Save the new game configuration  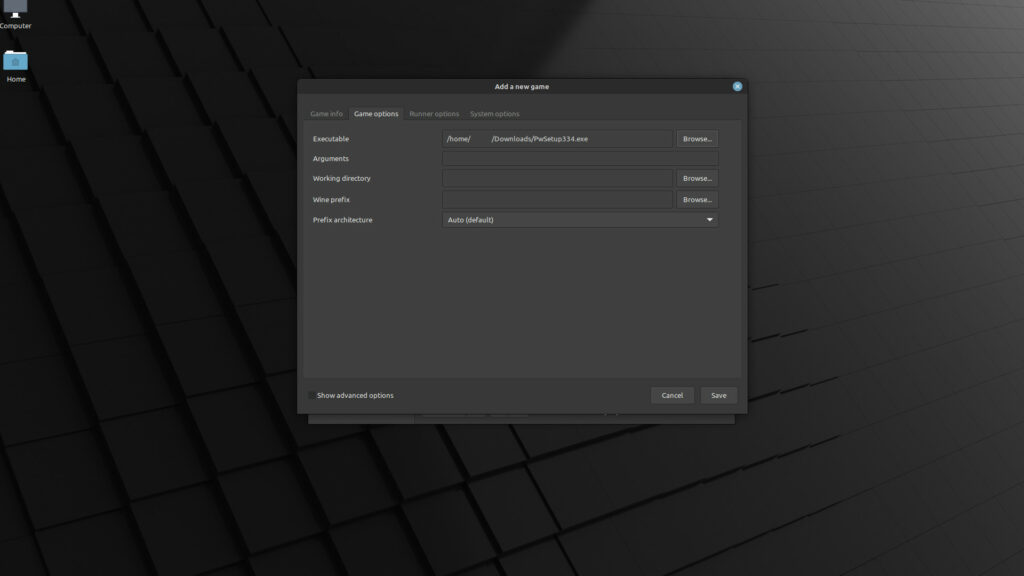tap(718, 395)
